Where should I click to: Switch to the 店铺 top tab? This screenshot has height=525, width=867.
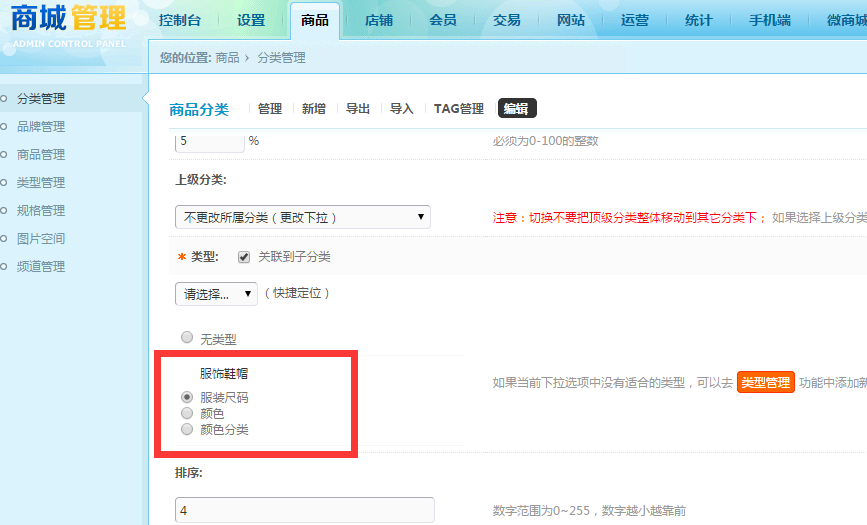379,20
